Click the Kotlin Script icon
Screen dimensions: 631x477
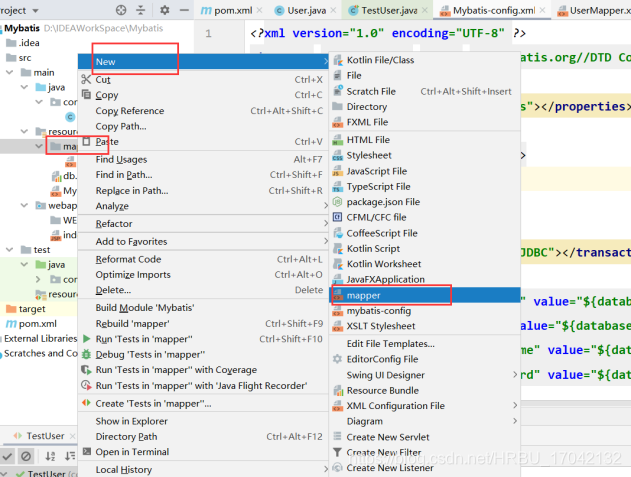[x=338, y=249]
